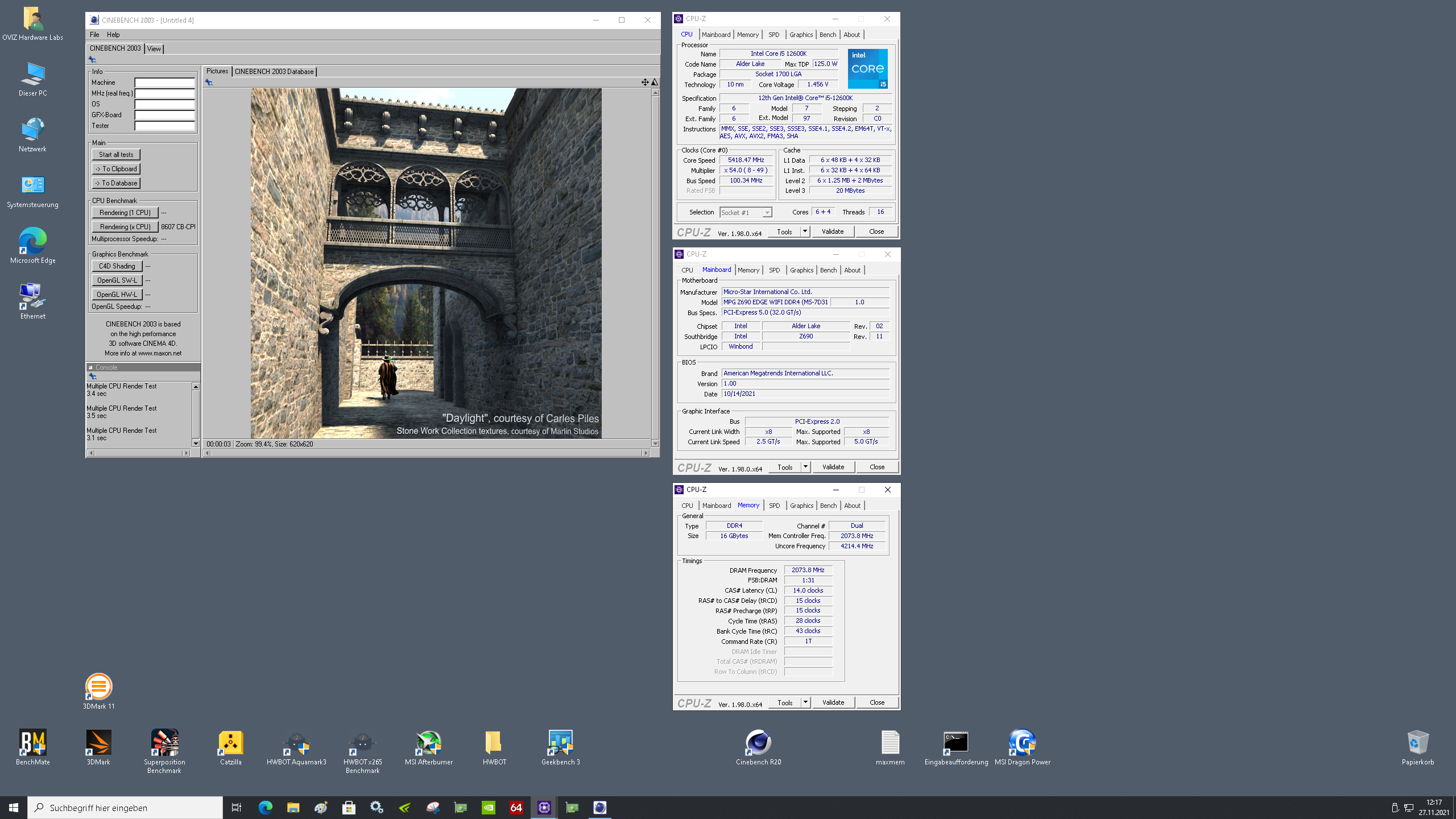Launch HWBOT x265 Benchmark shortcut
The image size is (1456, 819).
tap(362, 751)
